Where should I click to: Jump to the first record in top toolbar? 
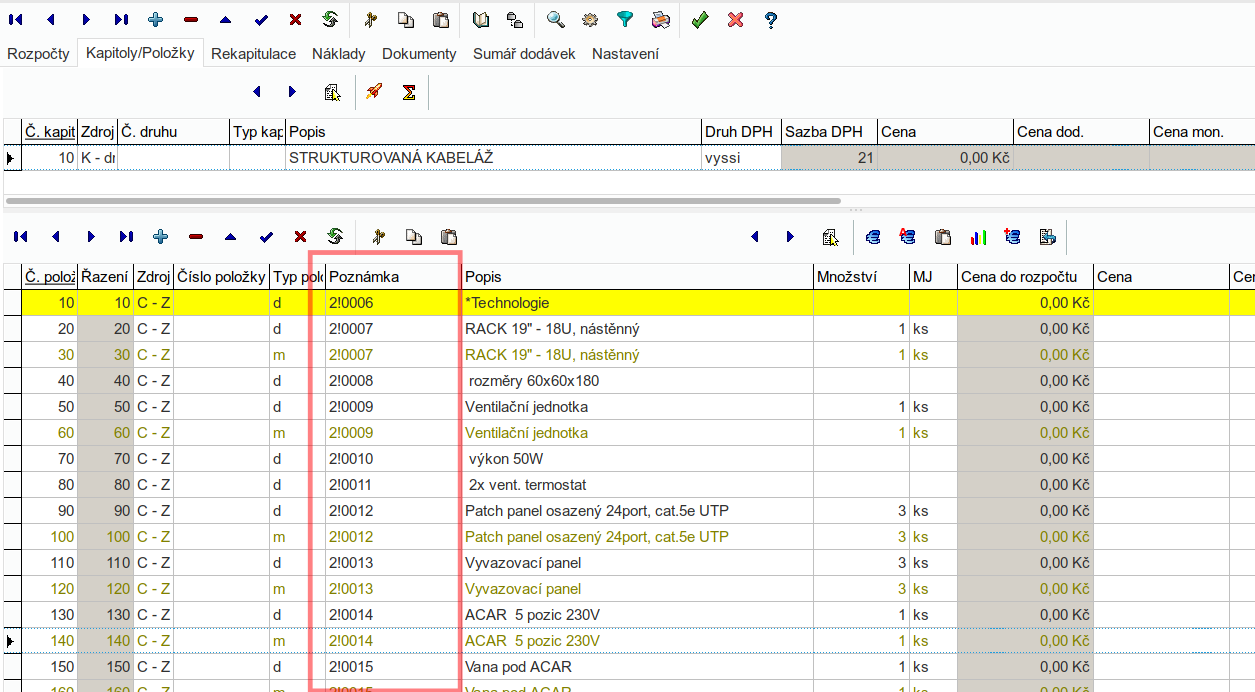tap(16, 19)
